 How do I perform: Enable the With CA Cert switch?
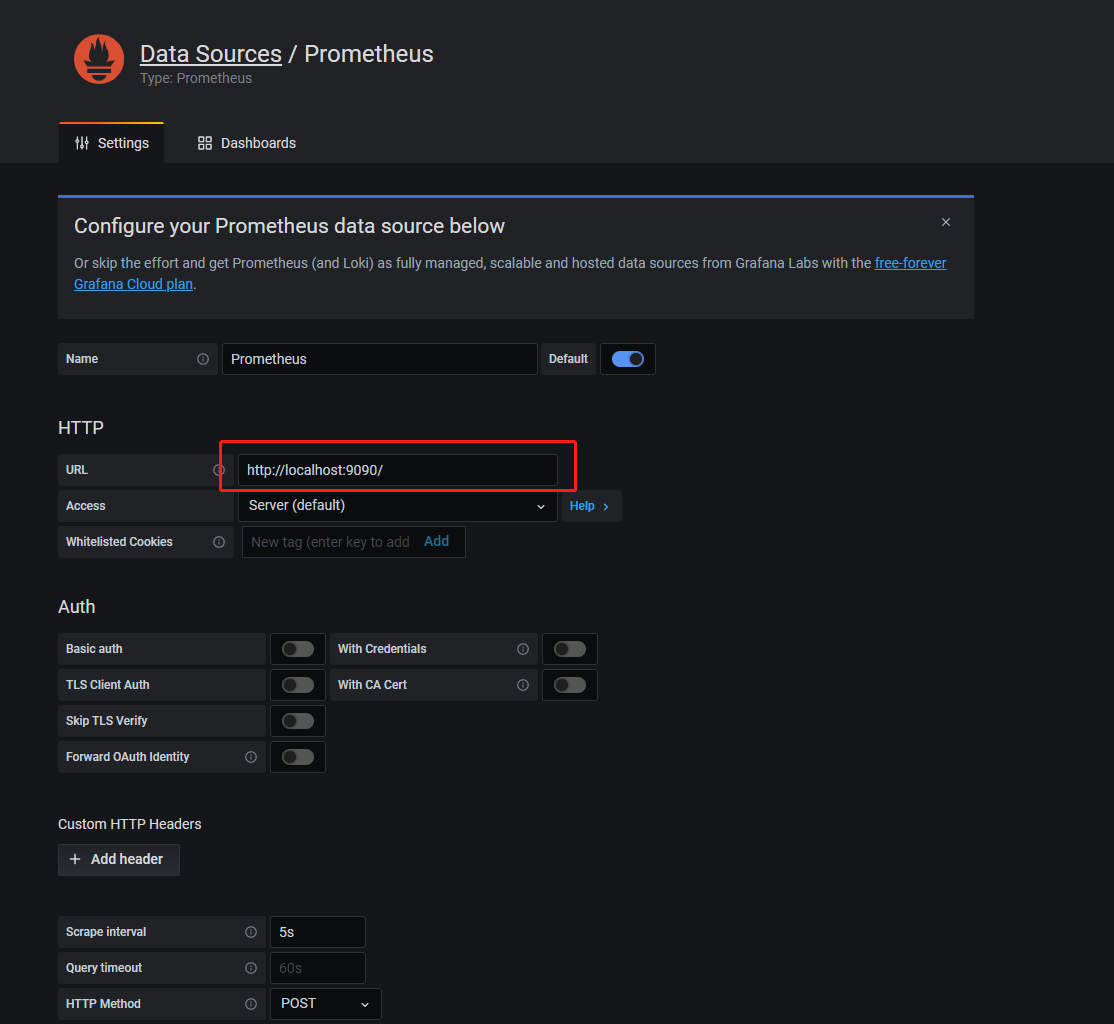570,685
